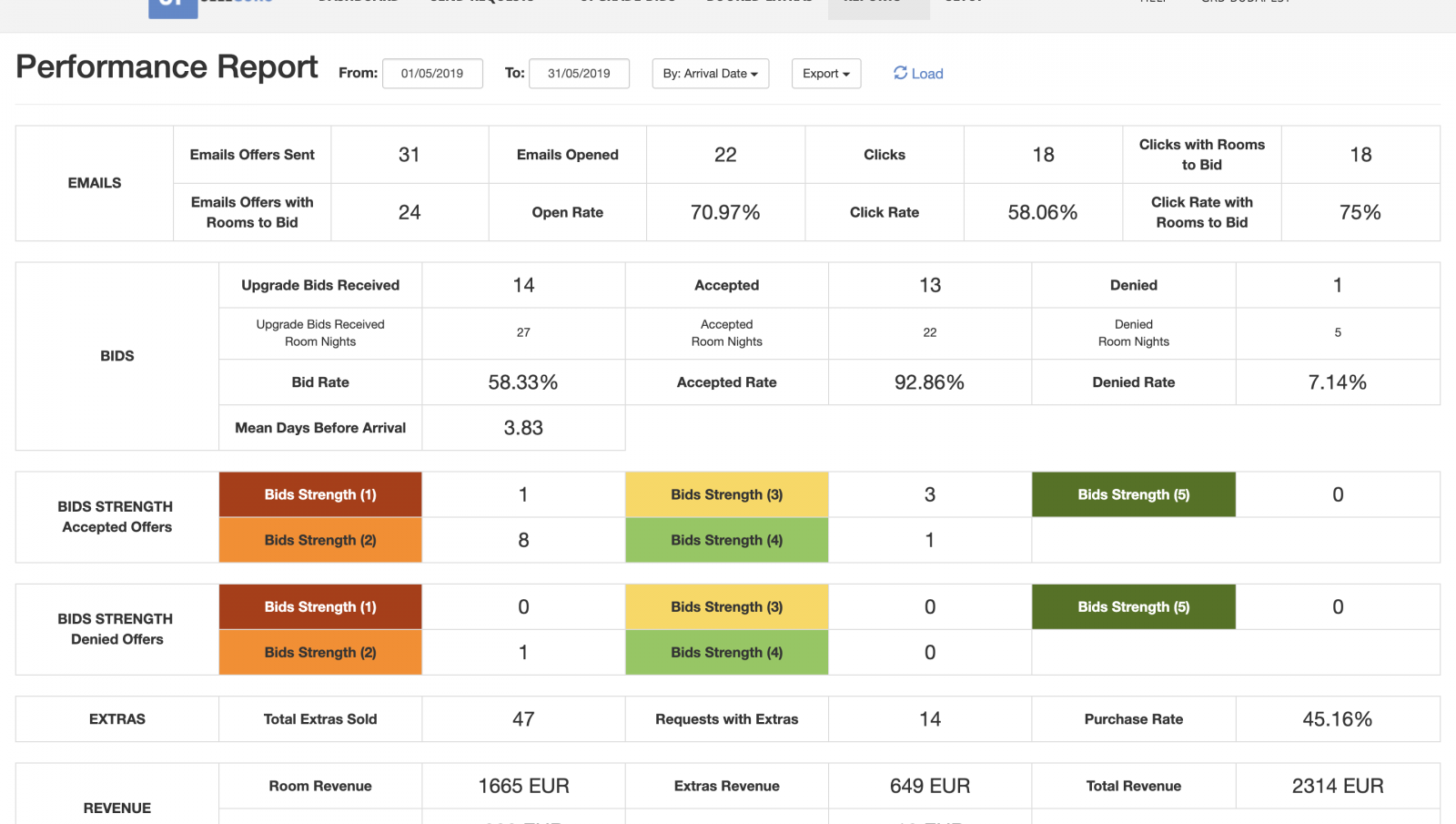Screen dimensions: 1456x824
Task: Click Accepted Offers Bids Strength (5) dark green cell
Action: (1133, 494)
